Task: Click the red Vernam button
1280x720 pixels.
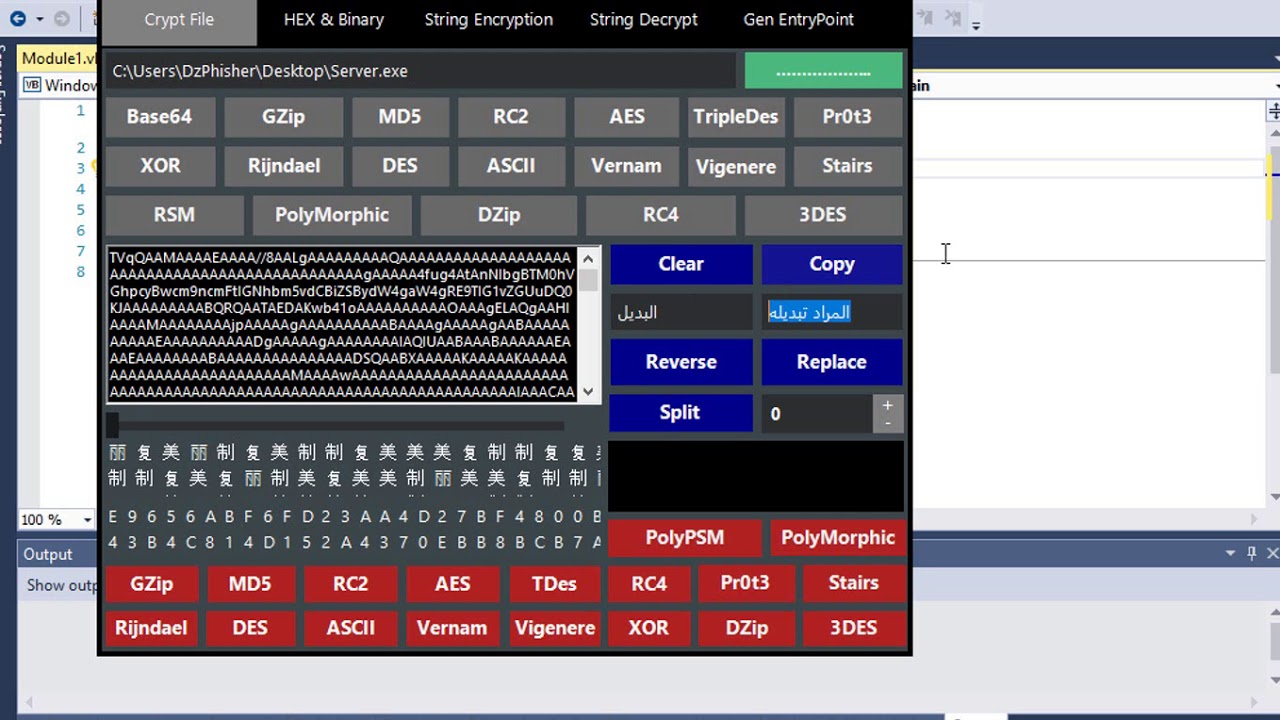Action: click(x=452, y=629)
